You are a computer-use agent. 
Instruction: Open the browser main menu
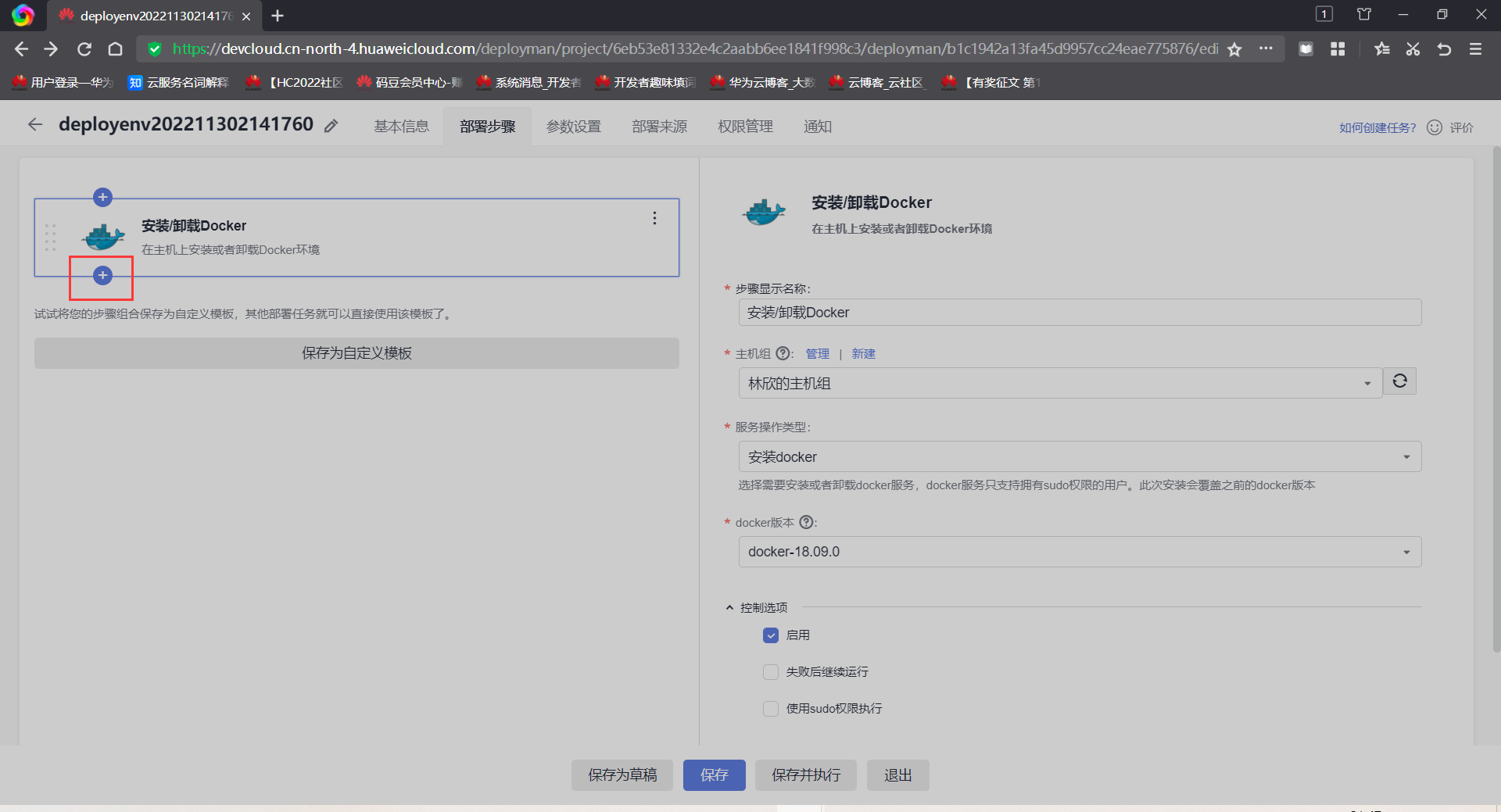[x=1475, y=49]
